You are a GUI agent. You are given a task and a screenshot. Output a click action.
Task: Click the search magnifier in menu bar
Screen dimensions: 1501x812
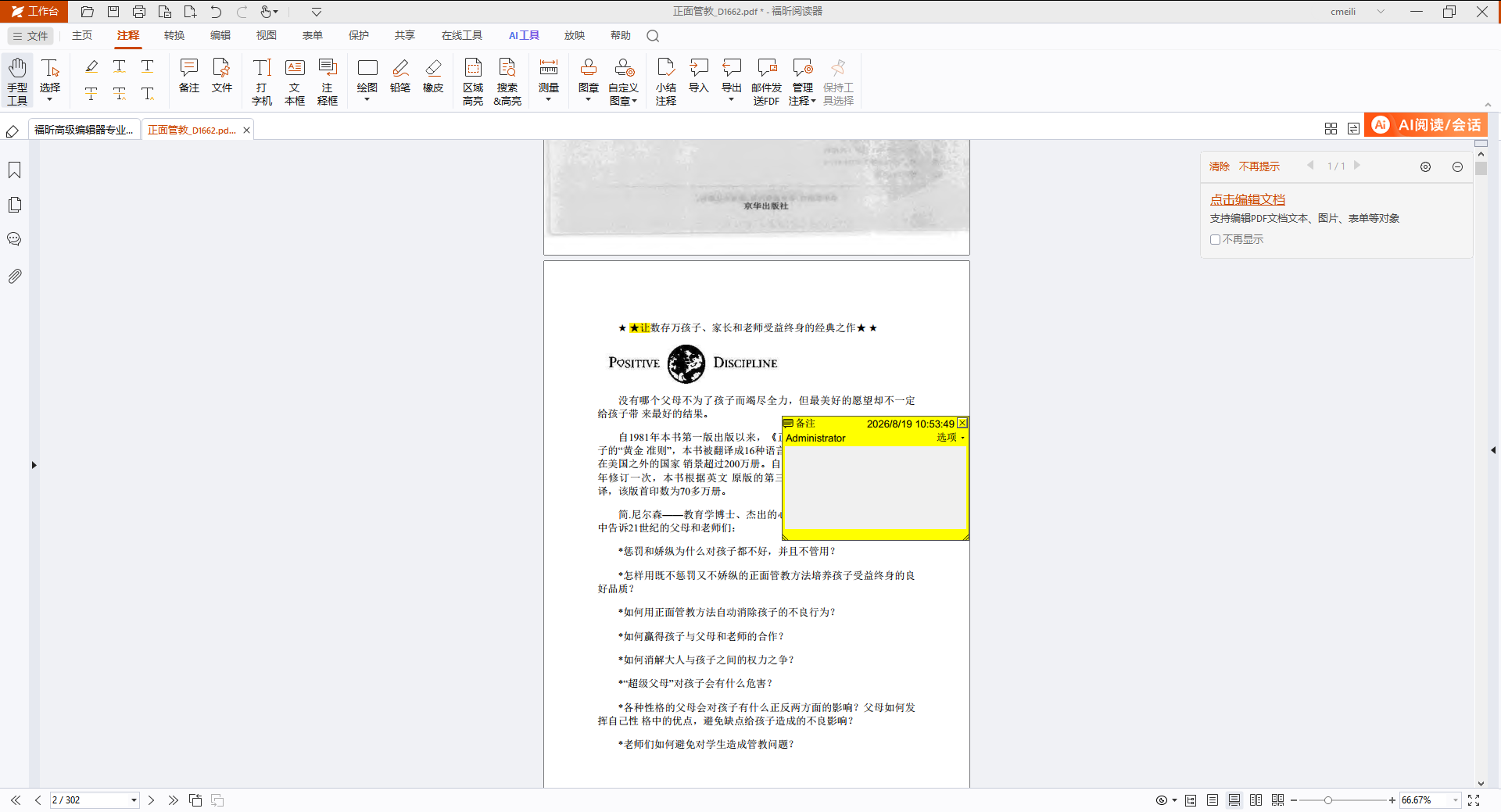coord(654,36)
